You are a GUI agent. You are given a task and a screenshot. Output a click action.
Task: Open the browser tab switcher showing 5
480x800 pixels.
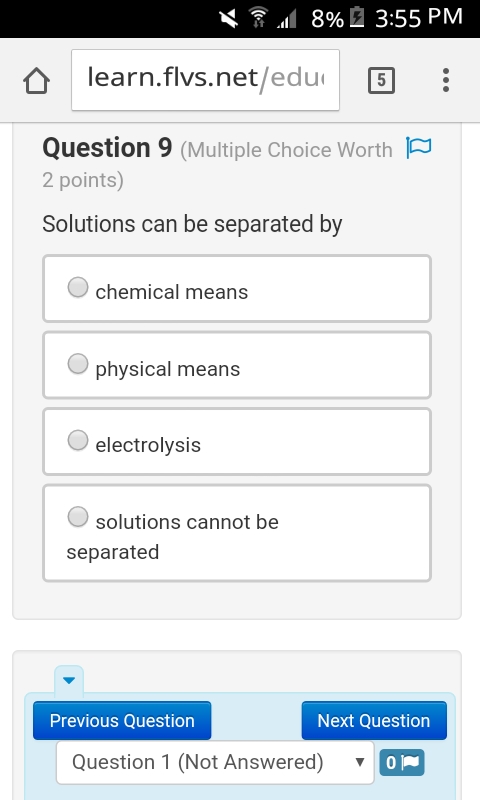[x=381, y=80]
